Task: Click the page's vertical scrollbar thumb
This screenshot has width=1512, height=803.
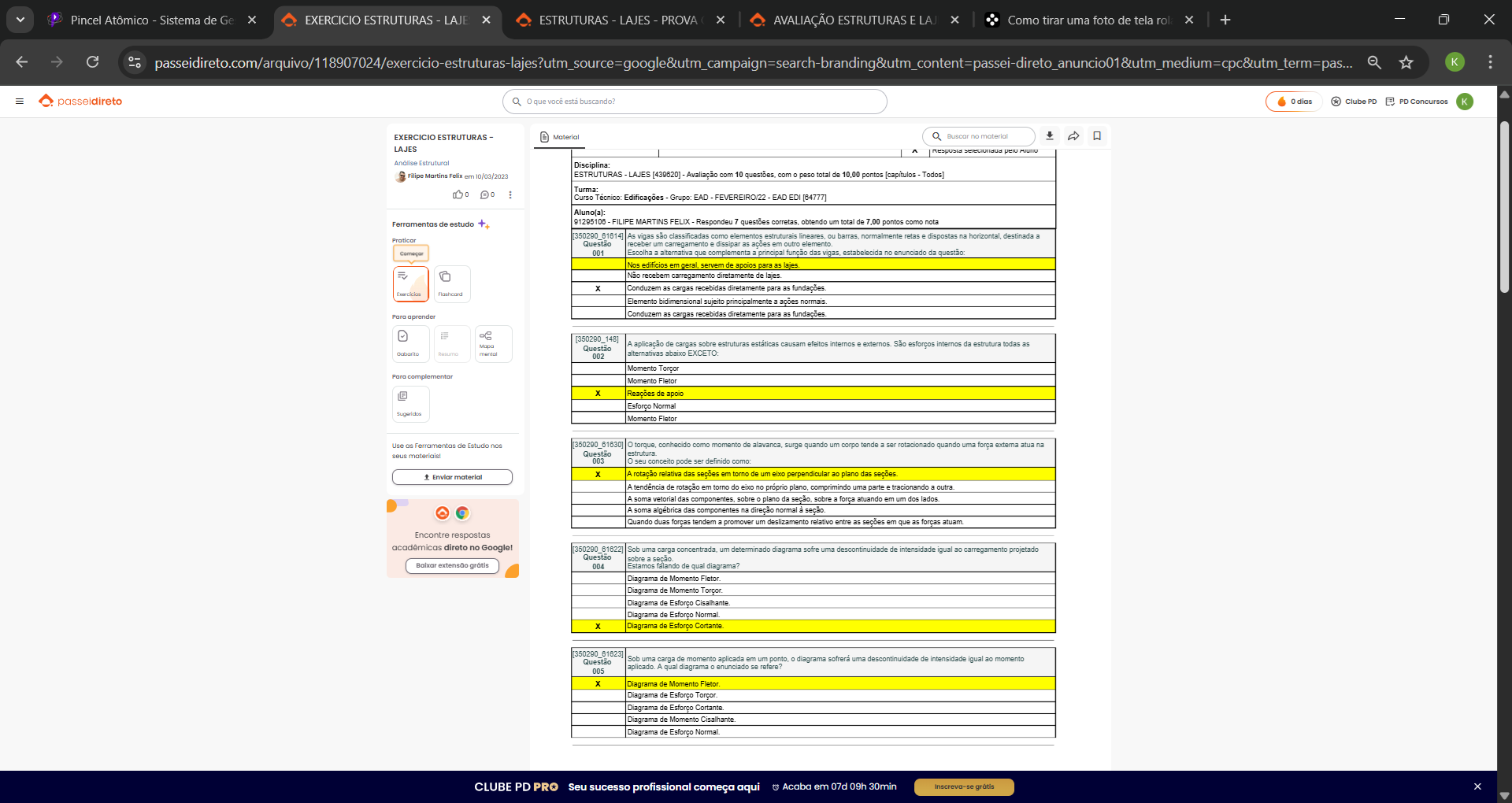Action: pos(1504,206)
